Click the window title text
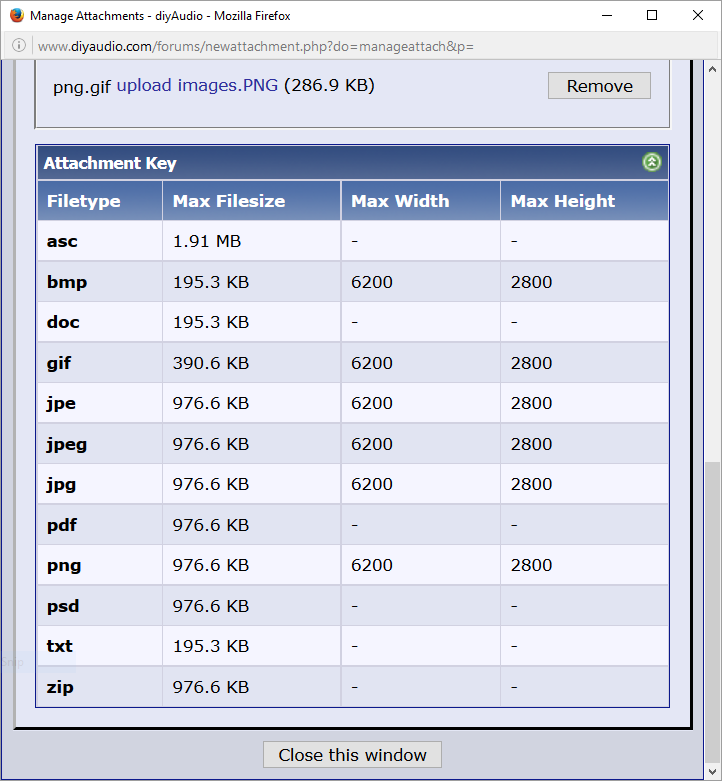This screenshot has height=781, width=722. point(160,16)
